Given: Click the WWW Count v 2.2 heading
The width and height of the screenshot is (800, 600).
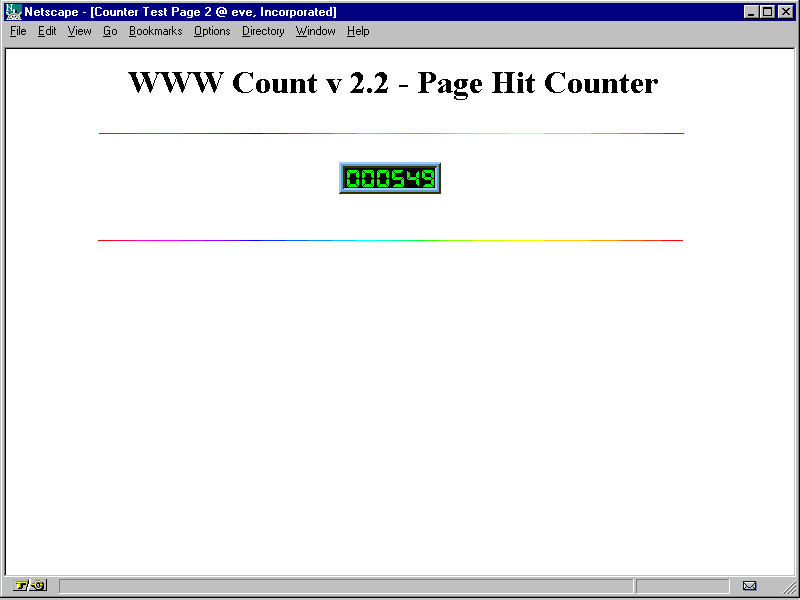Looking at the screenshot, I should click(393, 83).
